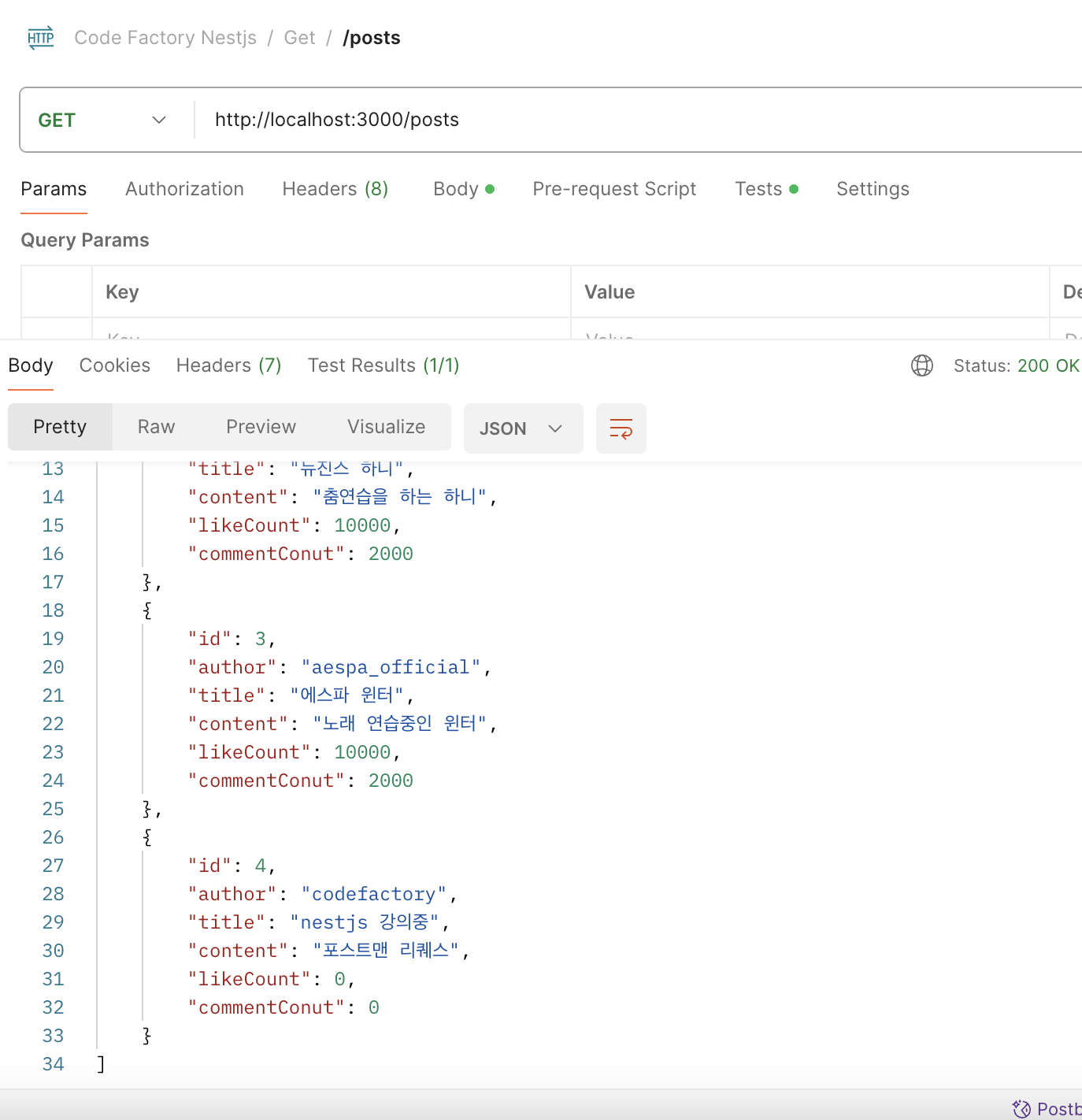The height and width of the screenshot is (1120, 1082).
Task: Open the Settings tab
Action: coord(873,189)
